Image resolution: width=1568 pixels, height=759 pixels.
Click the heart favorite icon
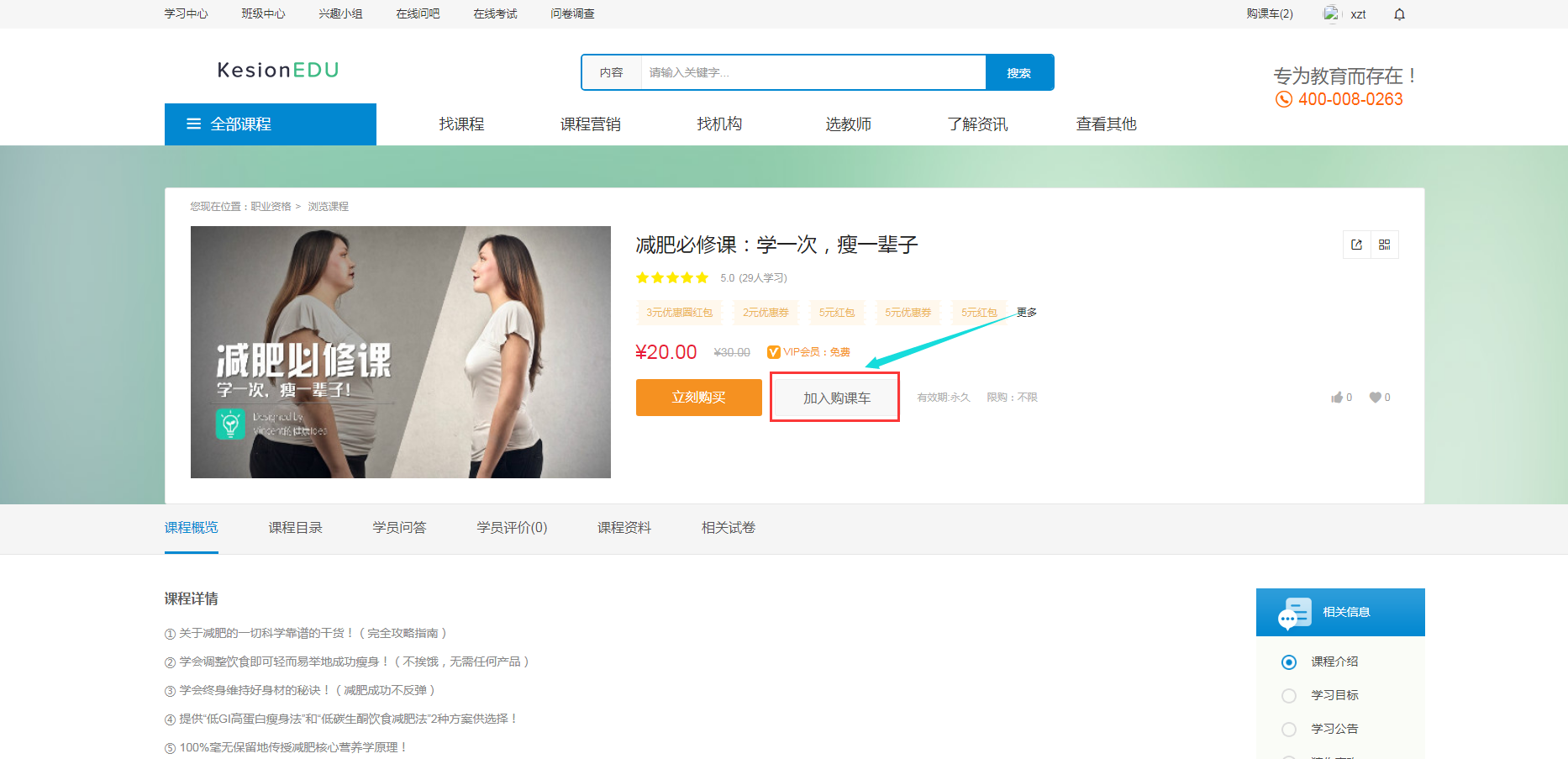click(x=1377, y=397)
